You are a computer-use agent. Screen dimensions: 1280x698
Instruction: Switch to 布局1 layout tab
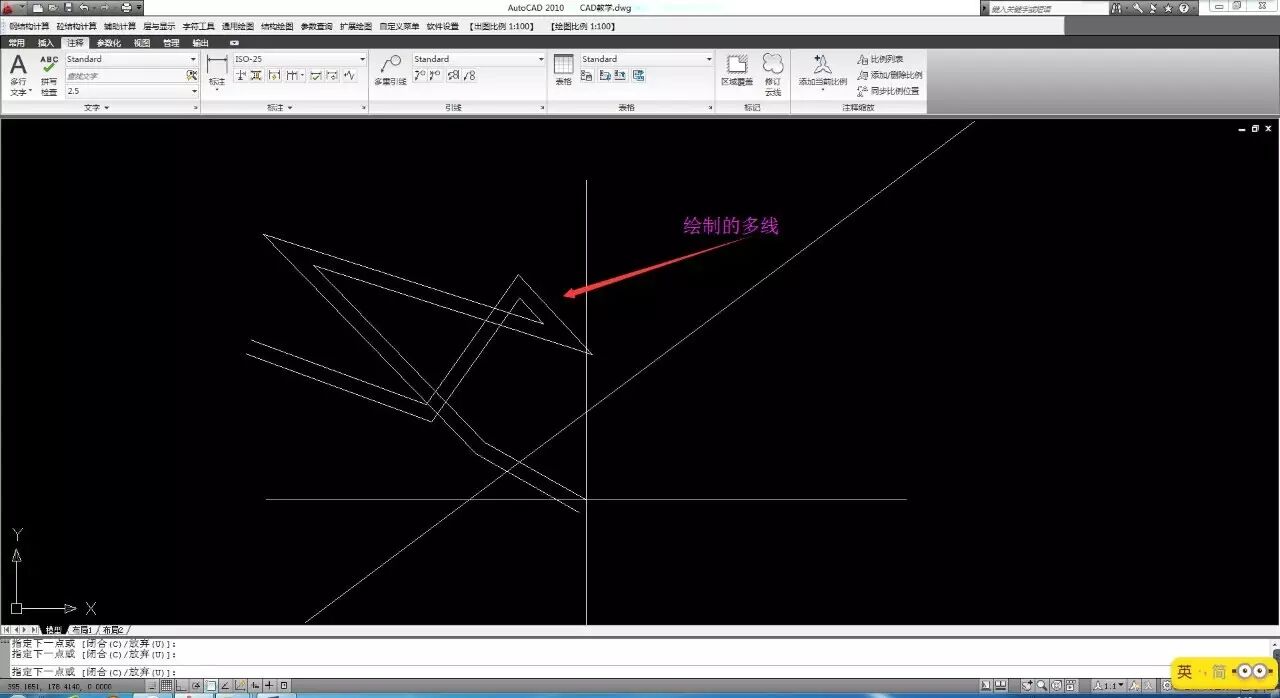click(x=82, y=630)
